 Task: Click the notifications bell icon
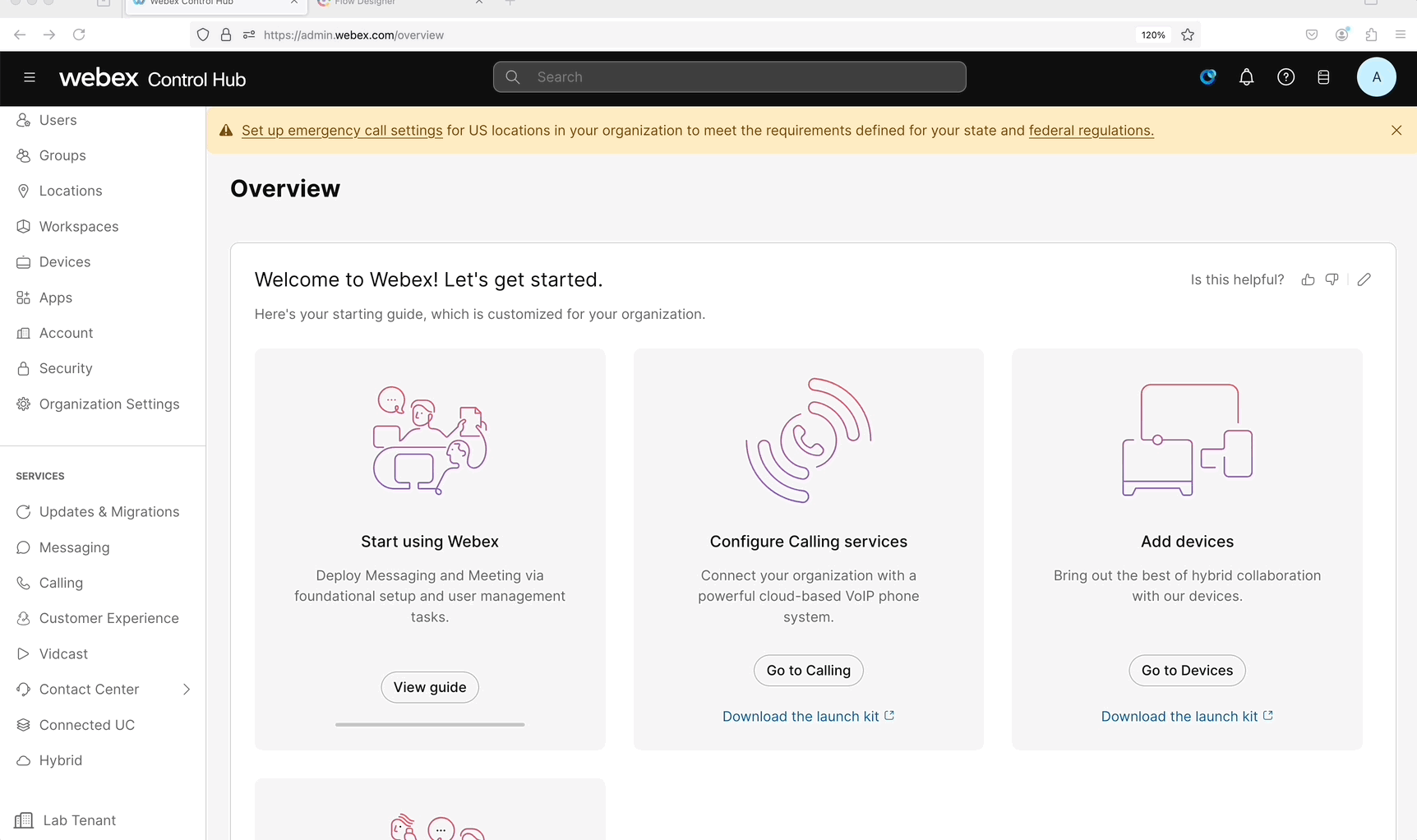pos(1246,77)
